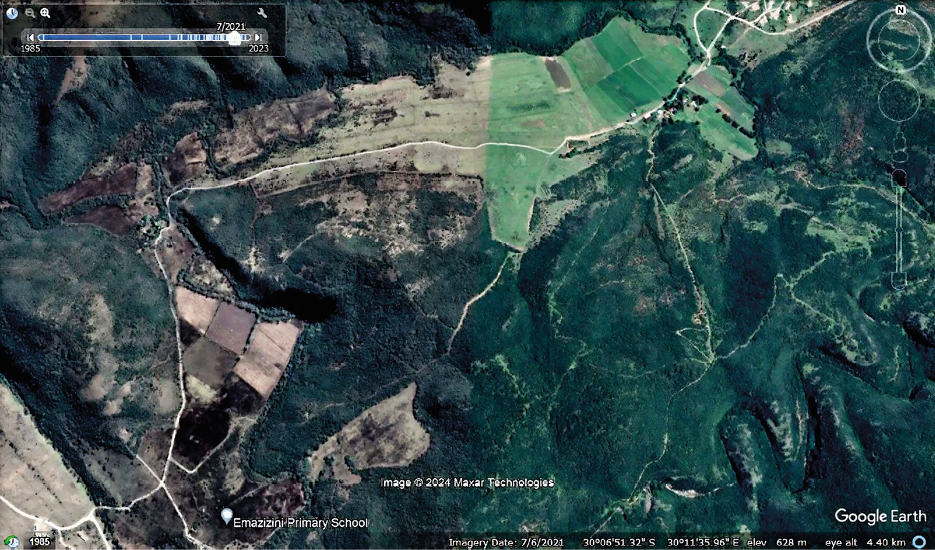Step to previous imagery date

coord(31,37)
